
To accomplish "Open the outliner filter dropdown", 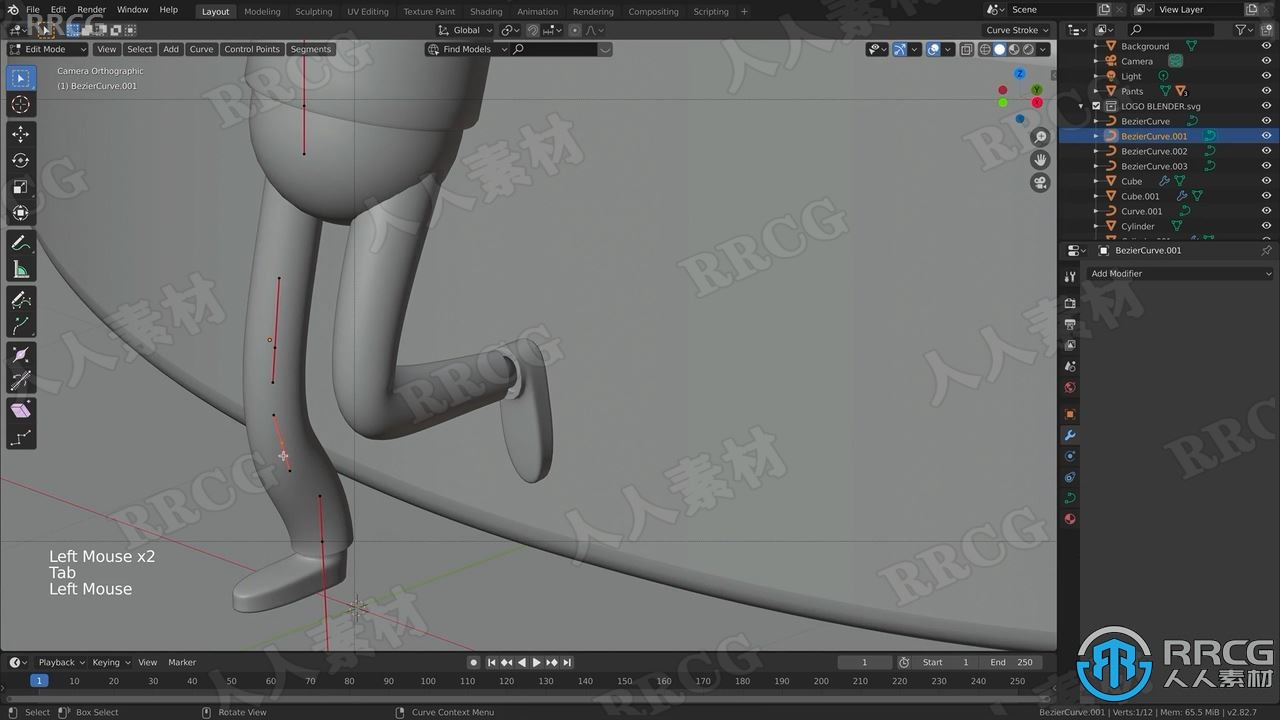I will coord(1245,30).
